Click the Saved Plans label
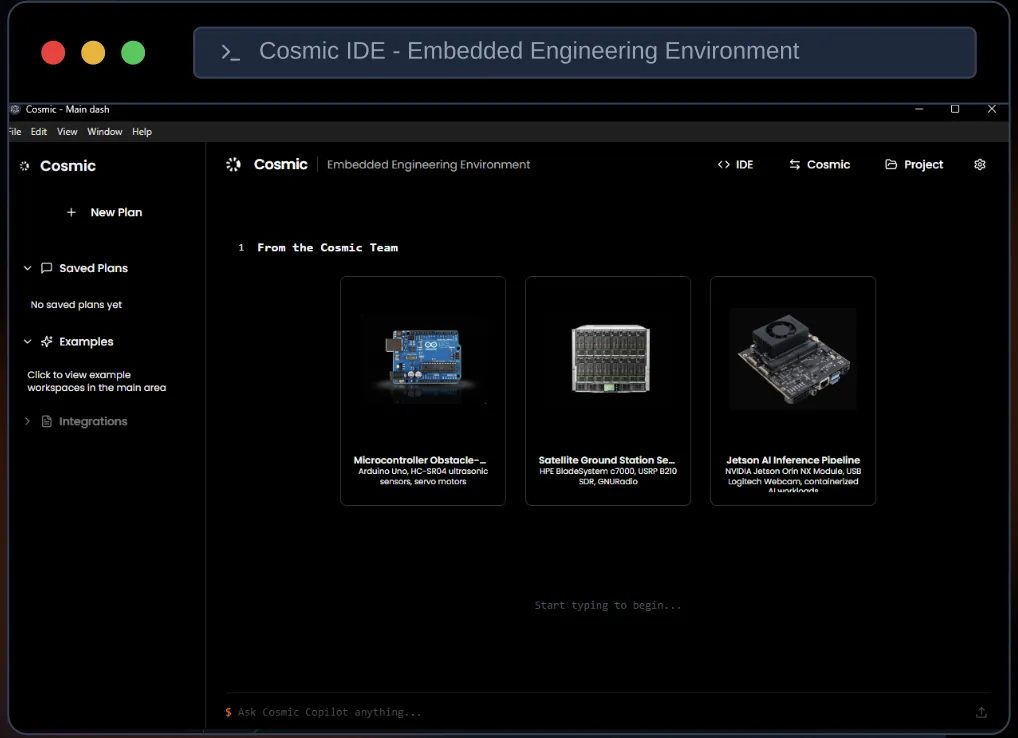 tap(93, 268)
